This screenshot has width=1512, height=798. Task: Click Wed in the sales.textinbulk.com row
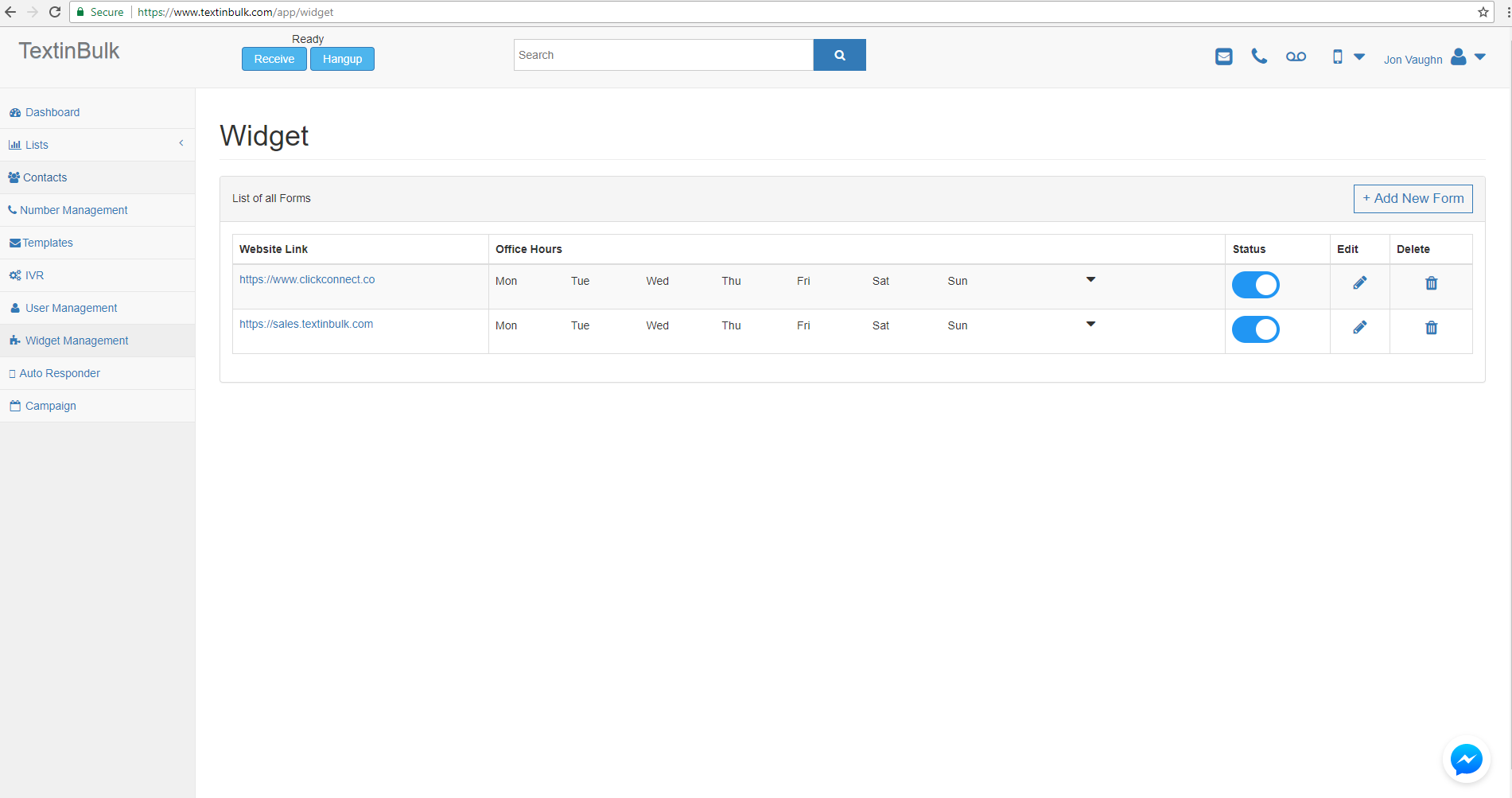(658, 325)
